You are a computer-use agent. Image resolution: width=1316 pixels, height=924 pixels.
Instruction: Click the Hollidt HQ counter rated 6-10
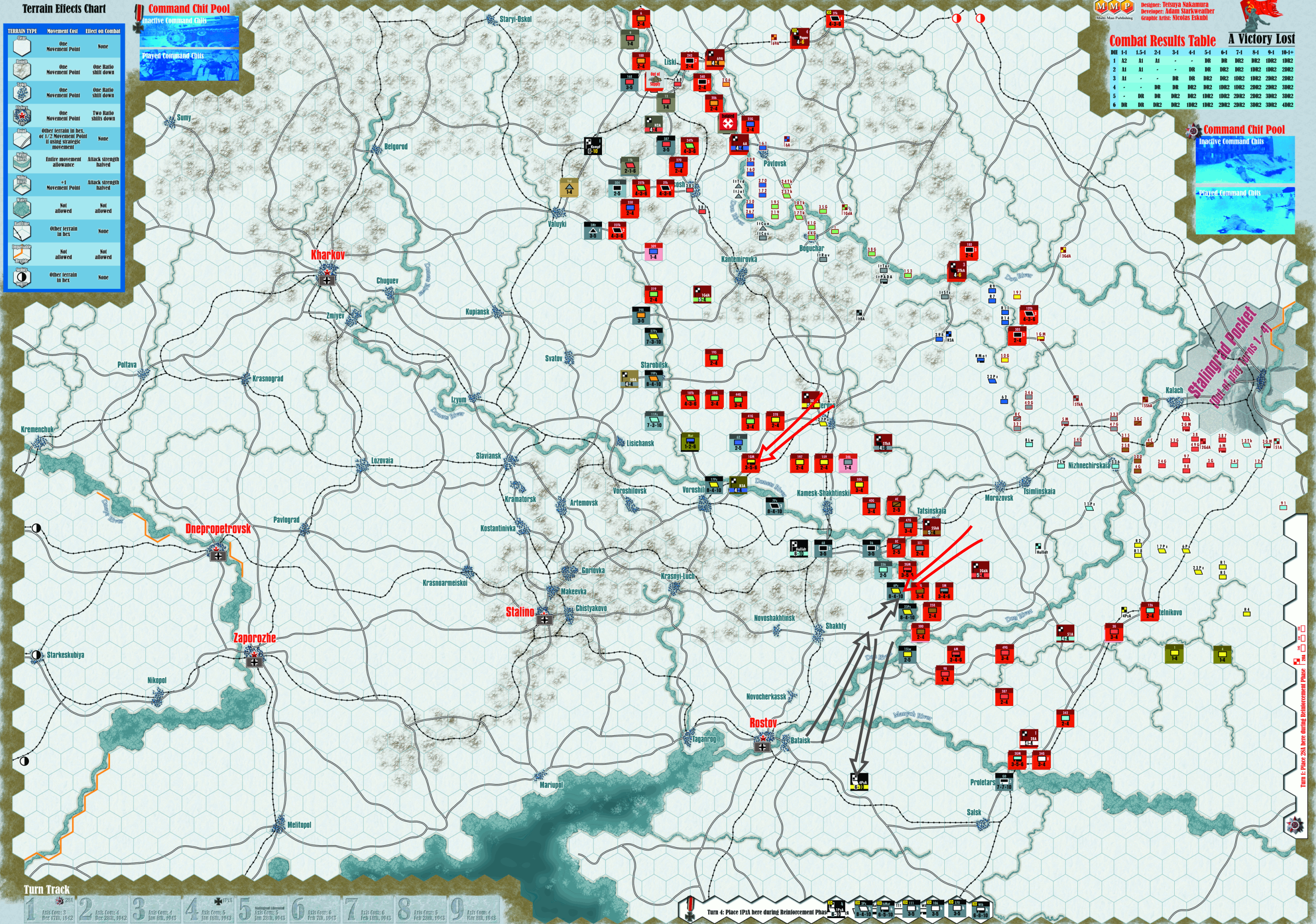(799, 549)
